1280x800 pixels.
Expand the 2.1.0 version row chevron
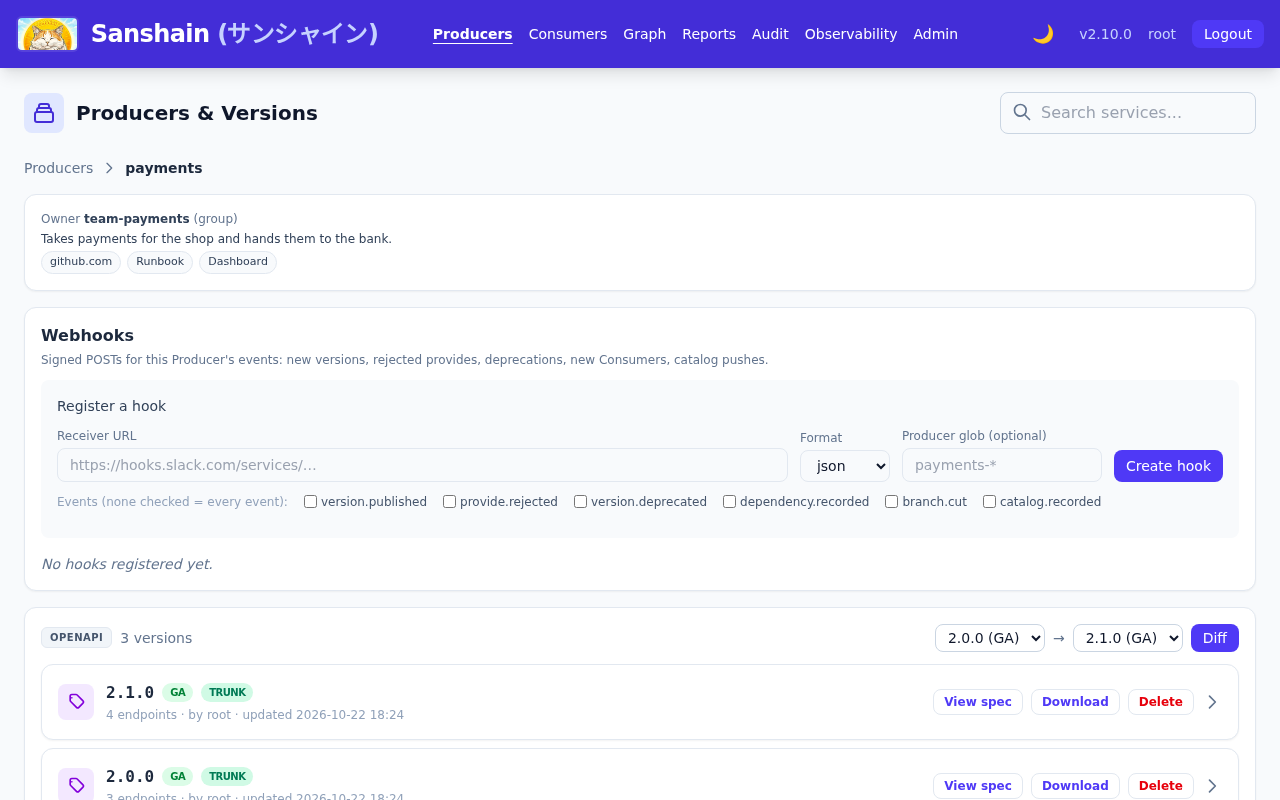[1212, 702]
